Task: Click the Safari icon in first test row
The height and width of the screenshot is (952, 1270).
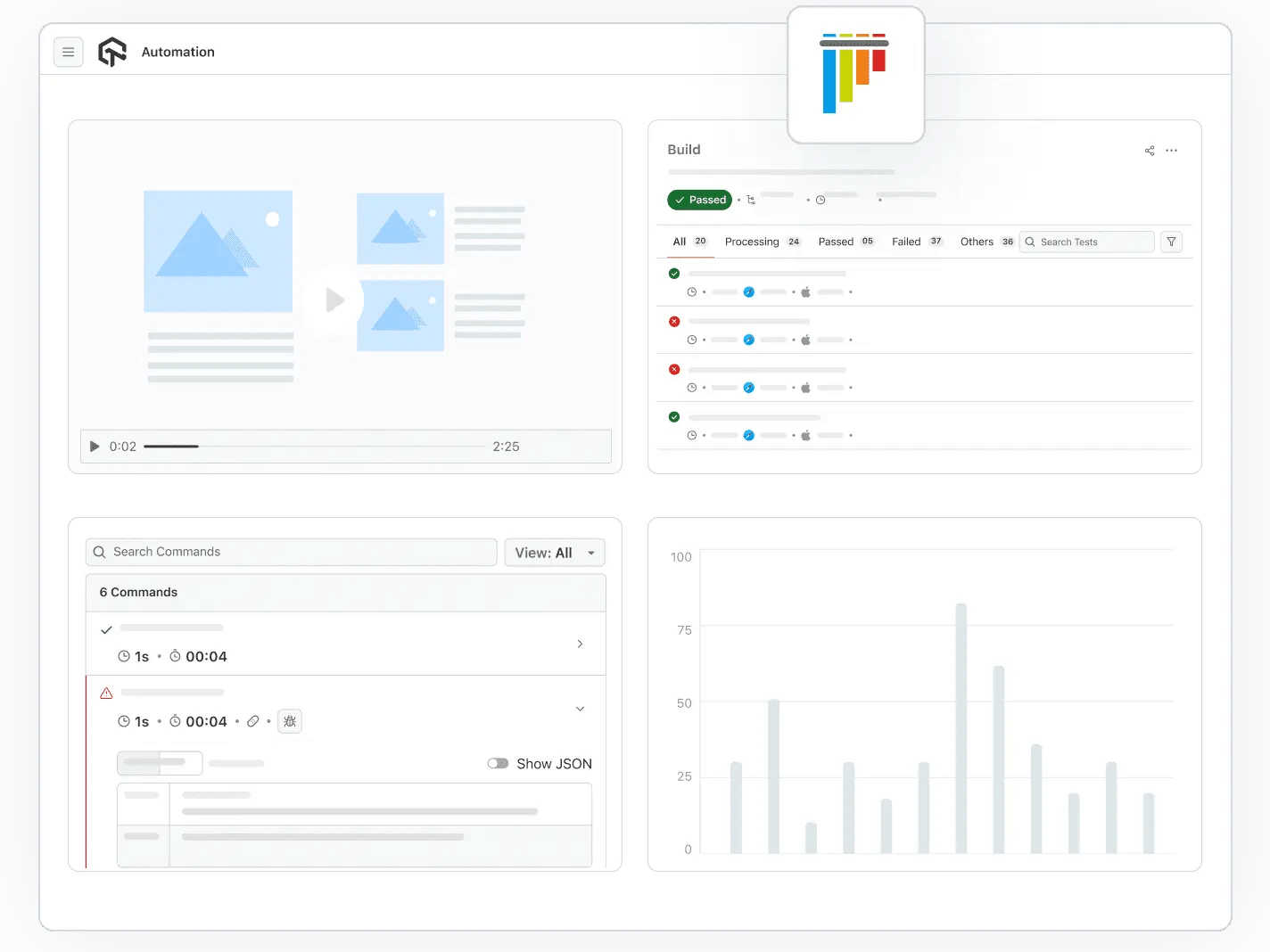Action: pos(749,292)
